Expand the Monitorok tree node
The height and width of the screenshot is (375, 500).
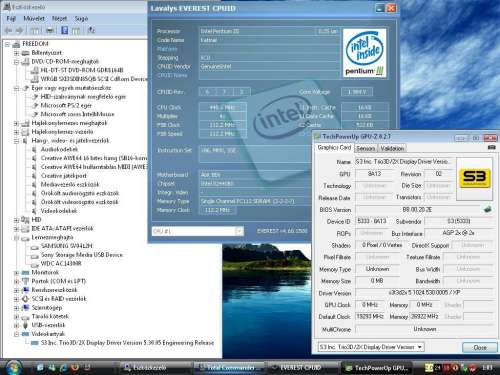point(16,272)
